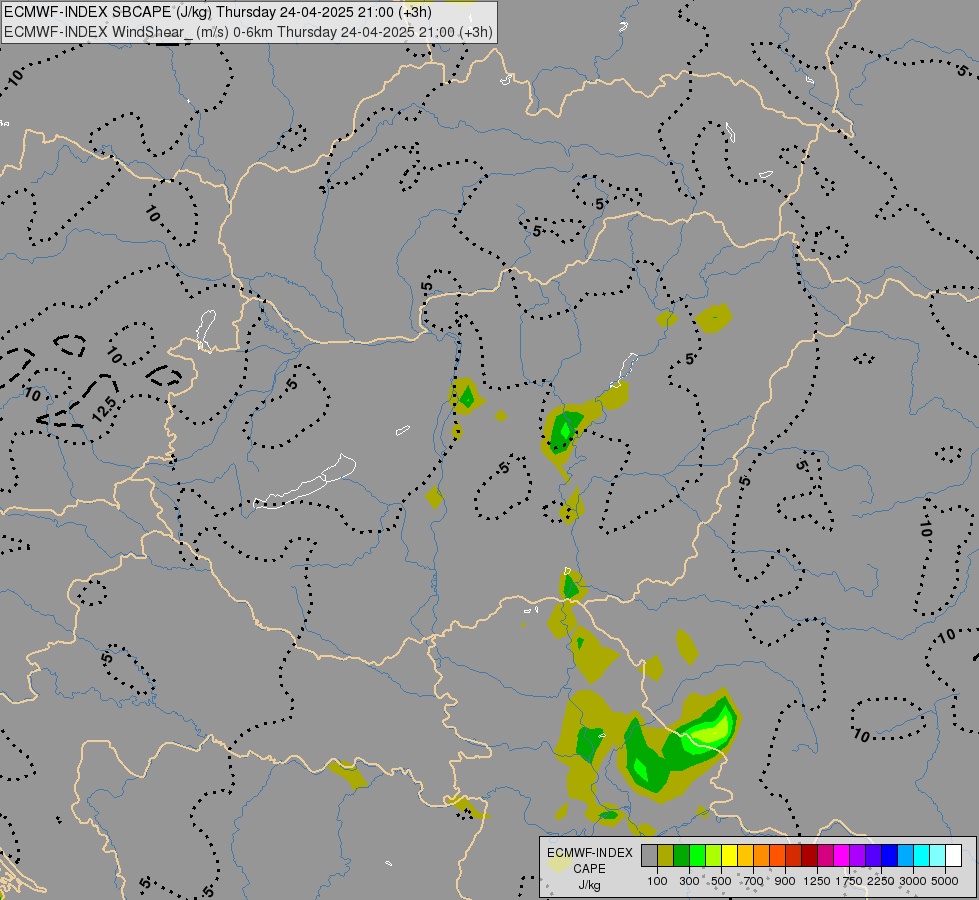Click legend tick label 1250
Viewport: 979px width, 900px height.
[x=817, y=881]
